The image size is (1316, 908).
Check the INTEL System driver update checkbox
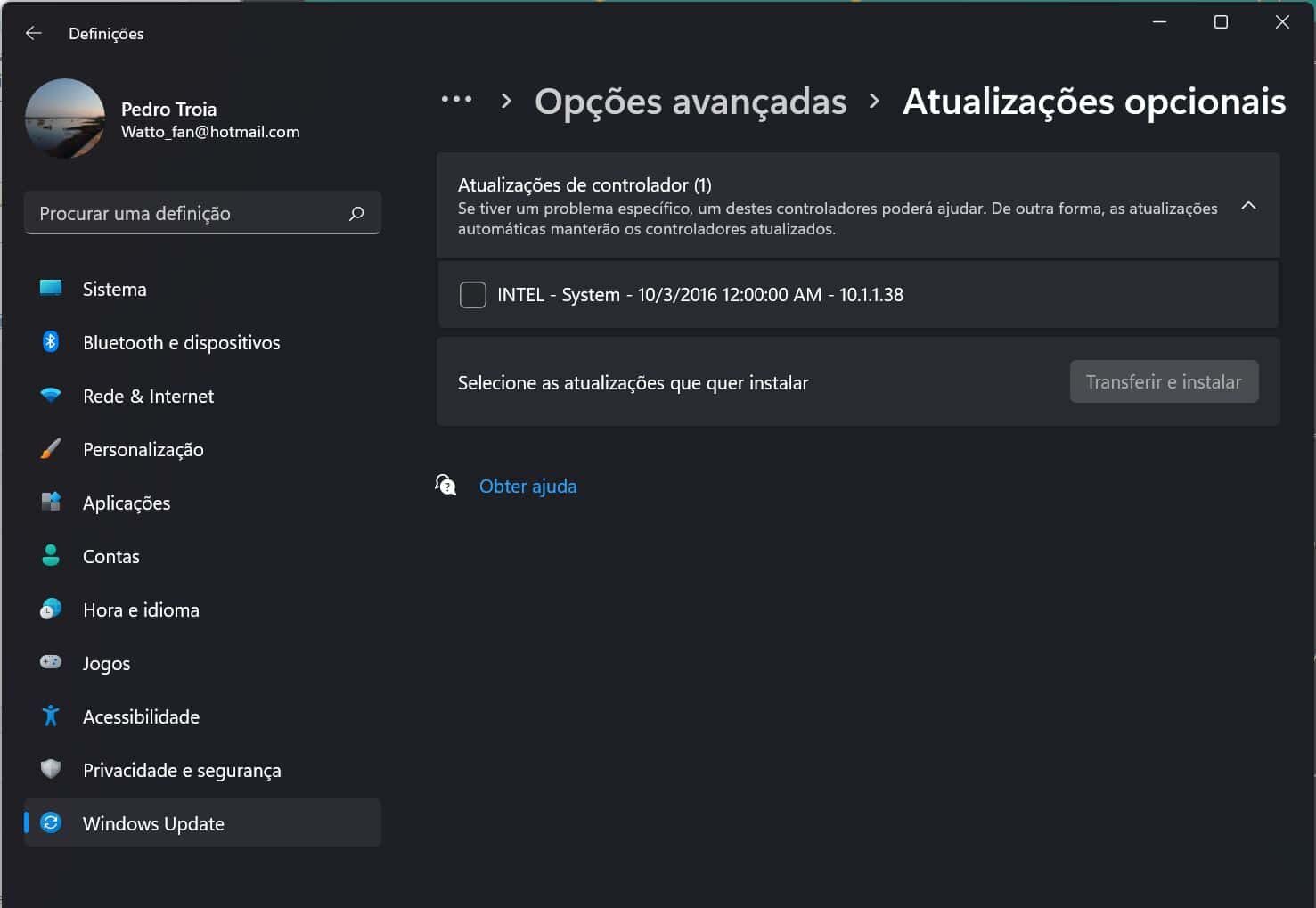pos(472,295)
